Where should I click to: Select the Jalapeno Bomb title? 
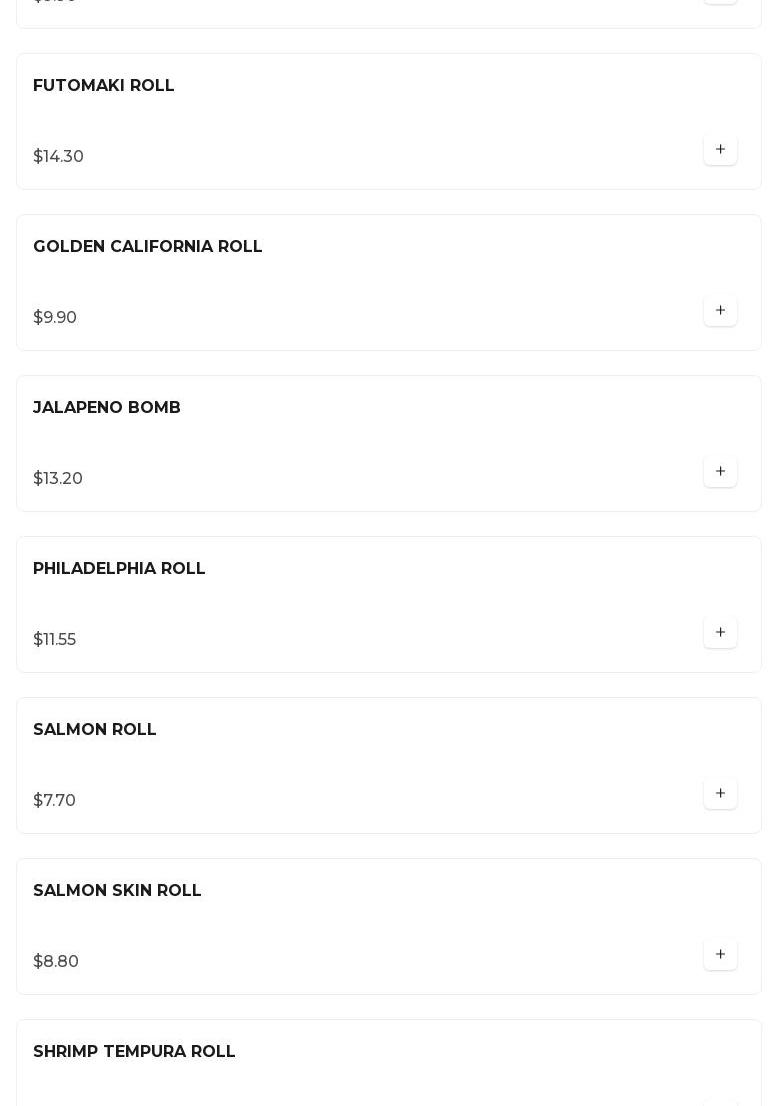[x=107, y=407]
